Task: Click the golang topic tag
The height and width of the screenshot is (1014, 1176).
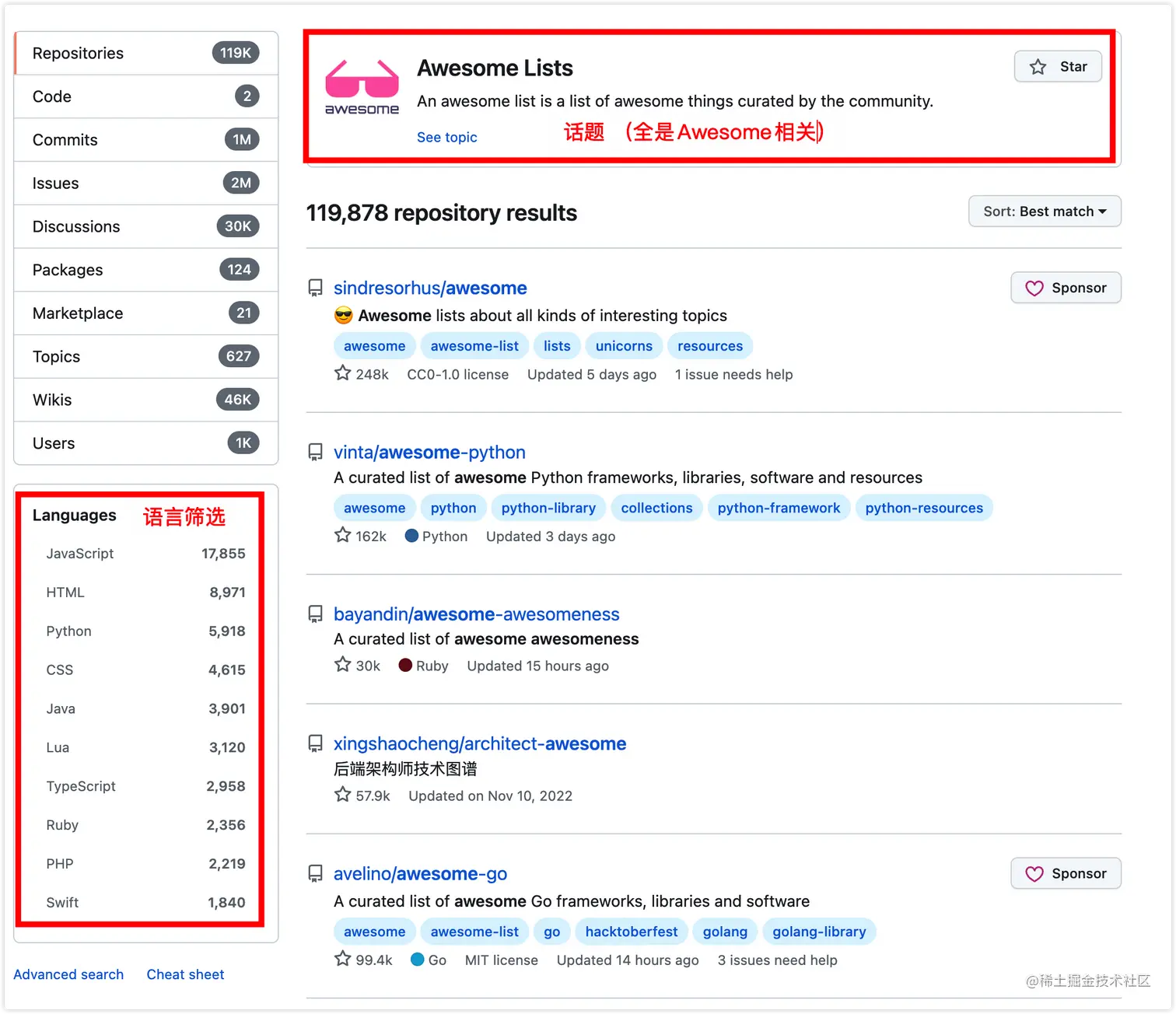Action: coord(725,932)
